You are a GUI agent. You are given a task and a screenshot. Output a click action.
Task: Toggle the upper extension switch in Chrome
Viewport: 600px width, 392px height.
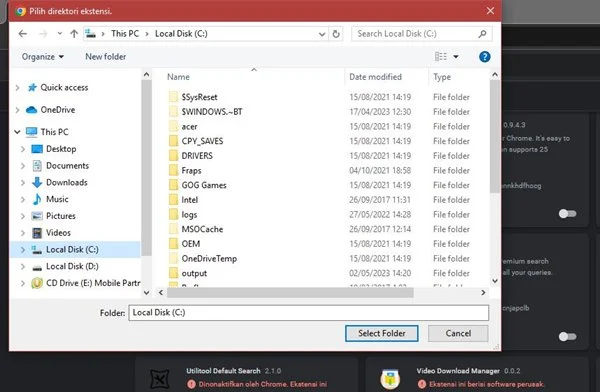pos(567,214)
